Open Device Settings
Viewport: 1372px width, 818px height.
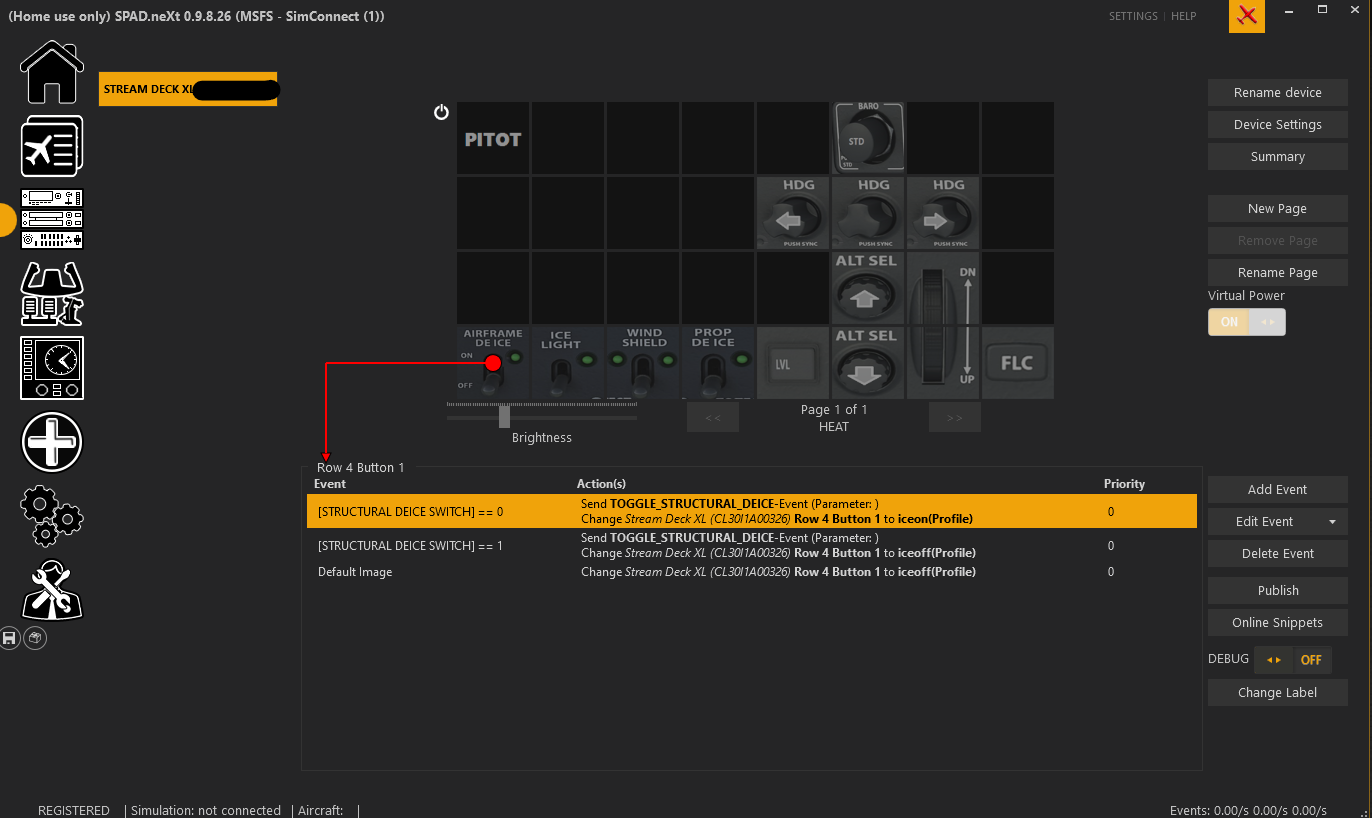(1278, 124)
